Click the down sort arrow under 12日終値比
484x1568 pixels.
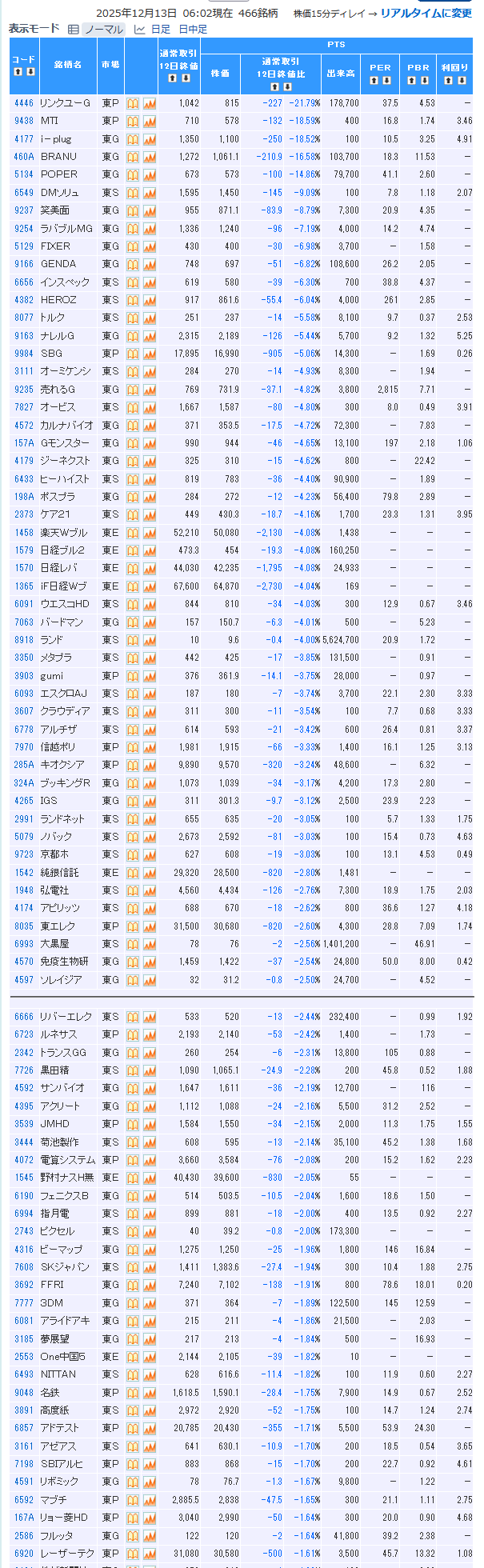coord(286,86)
